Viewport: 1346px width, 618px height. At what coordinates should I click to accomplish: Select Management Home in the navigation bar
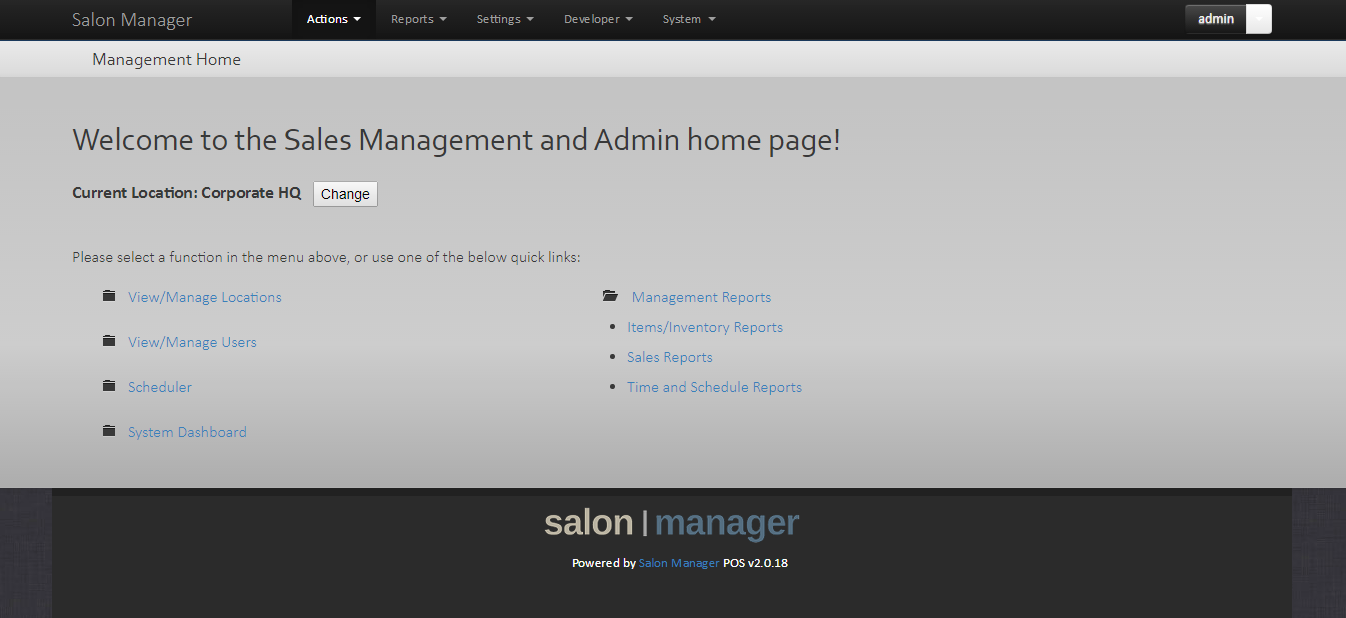coord(166,59)
